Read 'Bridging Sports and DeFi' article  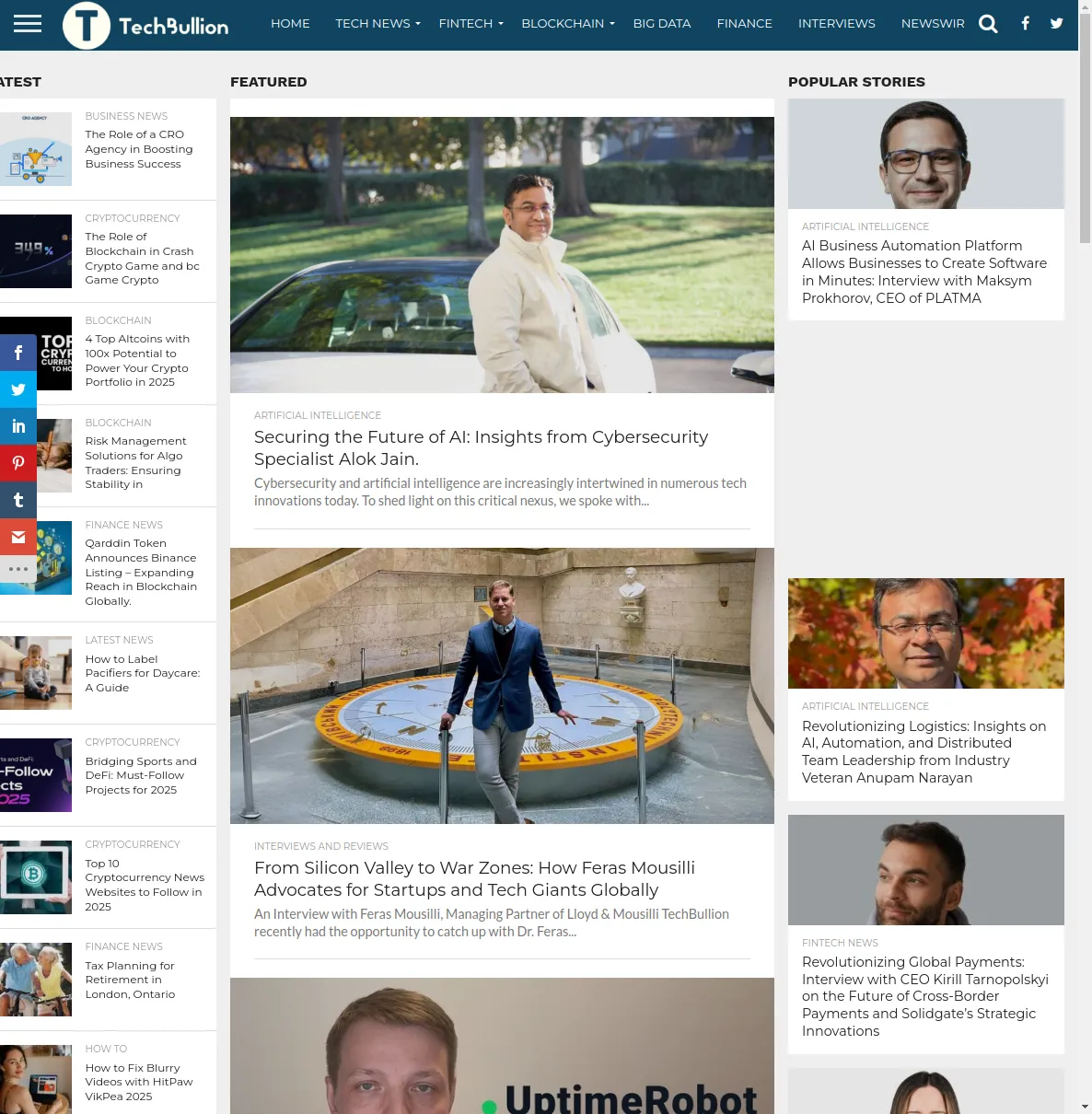(141, 776)
